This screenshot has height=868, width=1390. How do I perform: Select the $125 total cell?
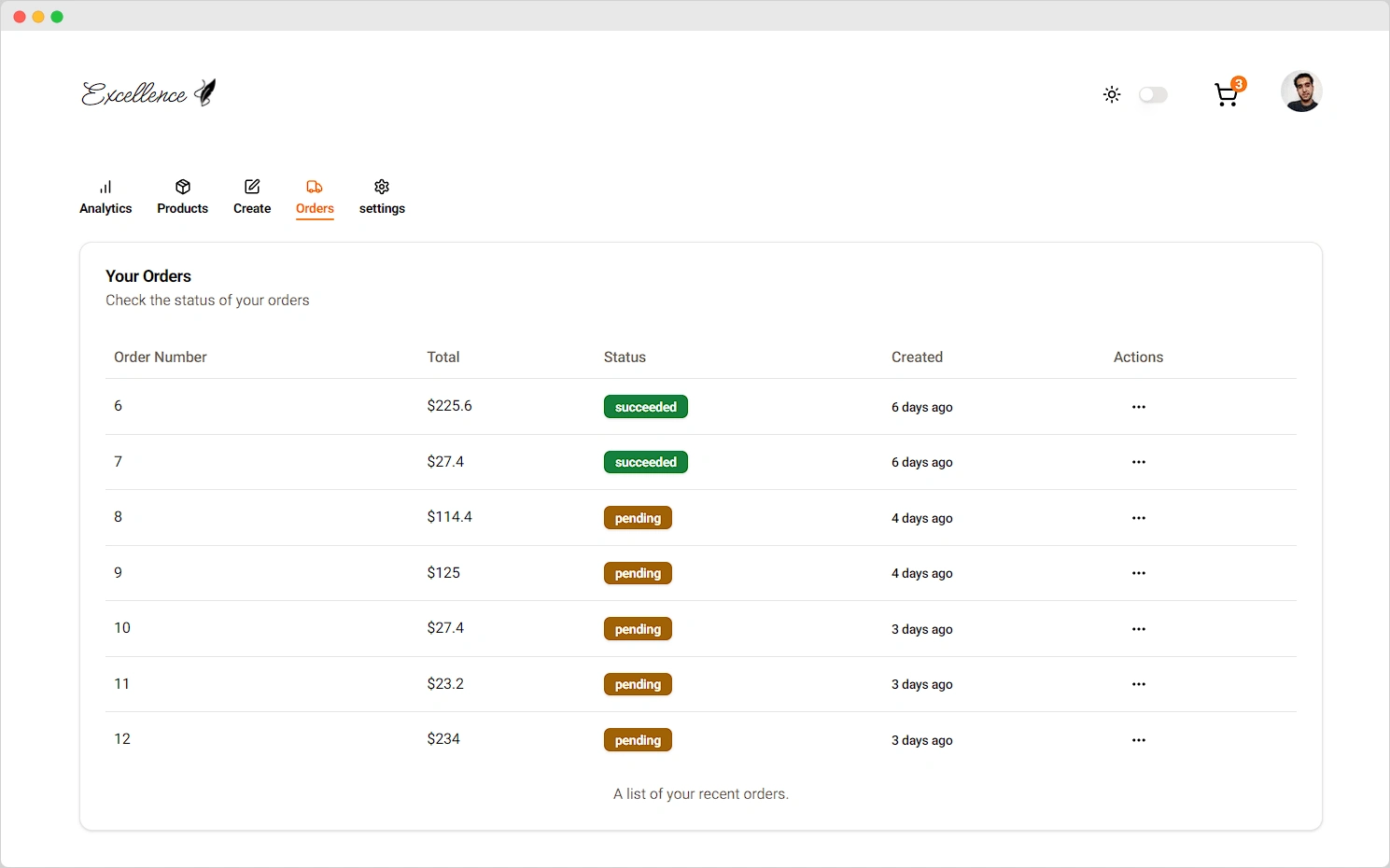point(443,573)
